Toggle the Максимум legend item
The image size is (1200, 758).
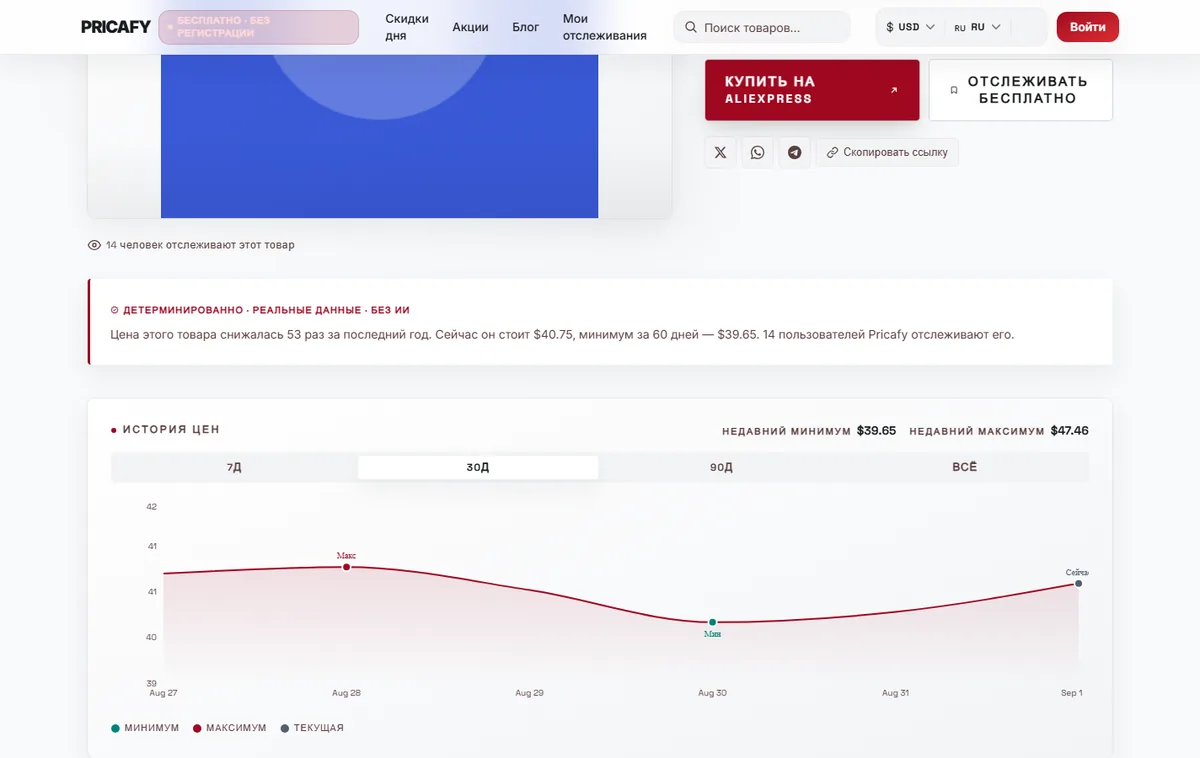(x=229, y=728)
